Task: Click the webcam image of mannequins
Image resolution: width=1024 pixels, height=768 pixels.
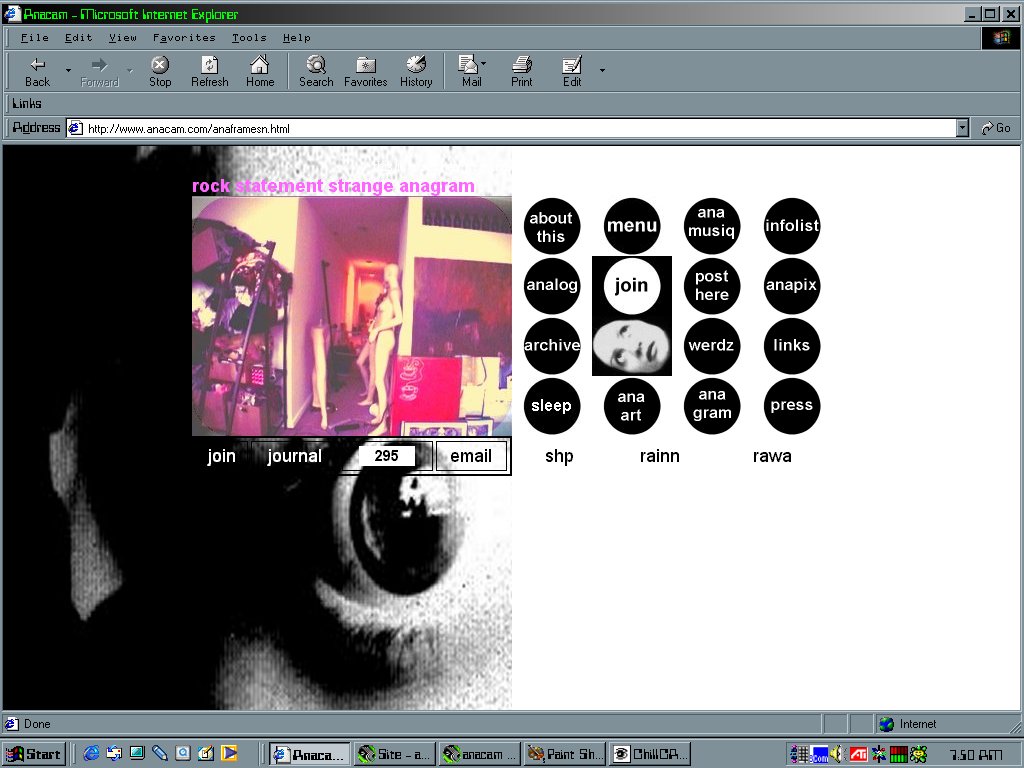Action: [351, 316]
